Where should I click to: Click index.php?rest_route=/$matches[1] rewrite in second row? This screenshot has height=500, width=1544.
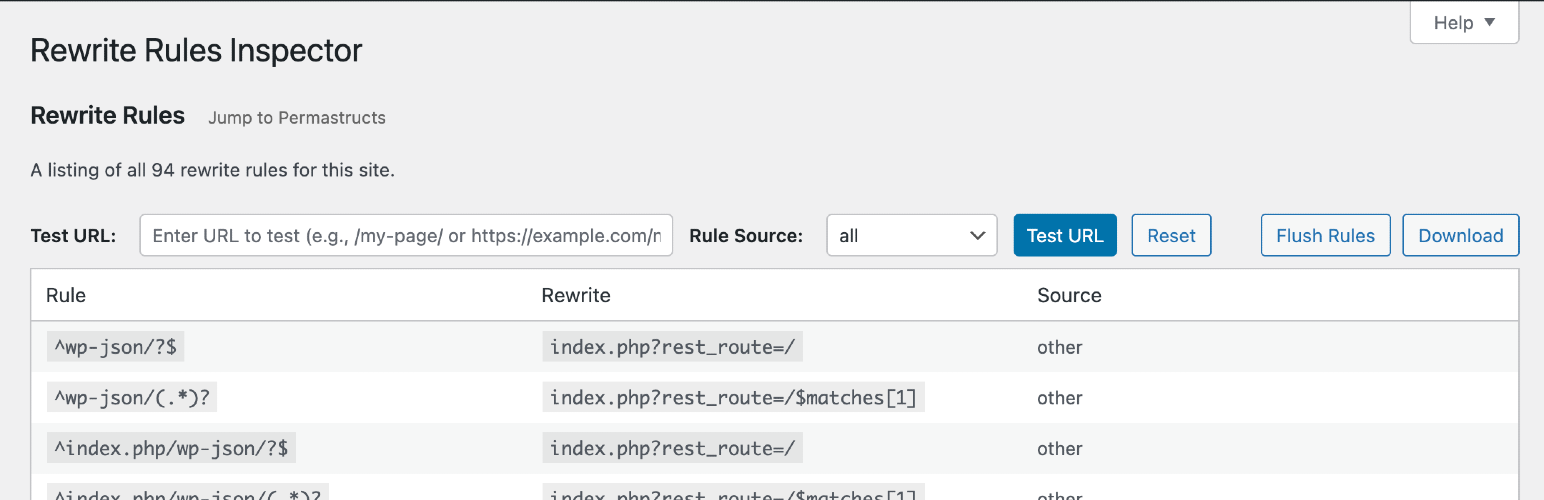coord(733,398)
